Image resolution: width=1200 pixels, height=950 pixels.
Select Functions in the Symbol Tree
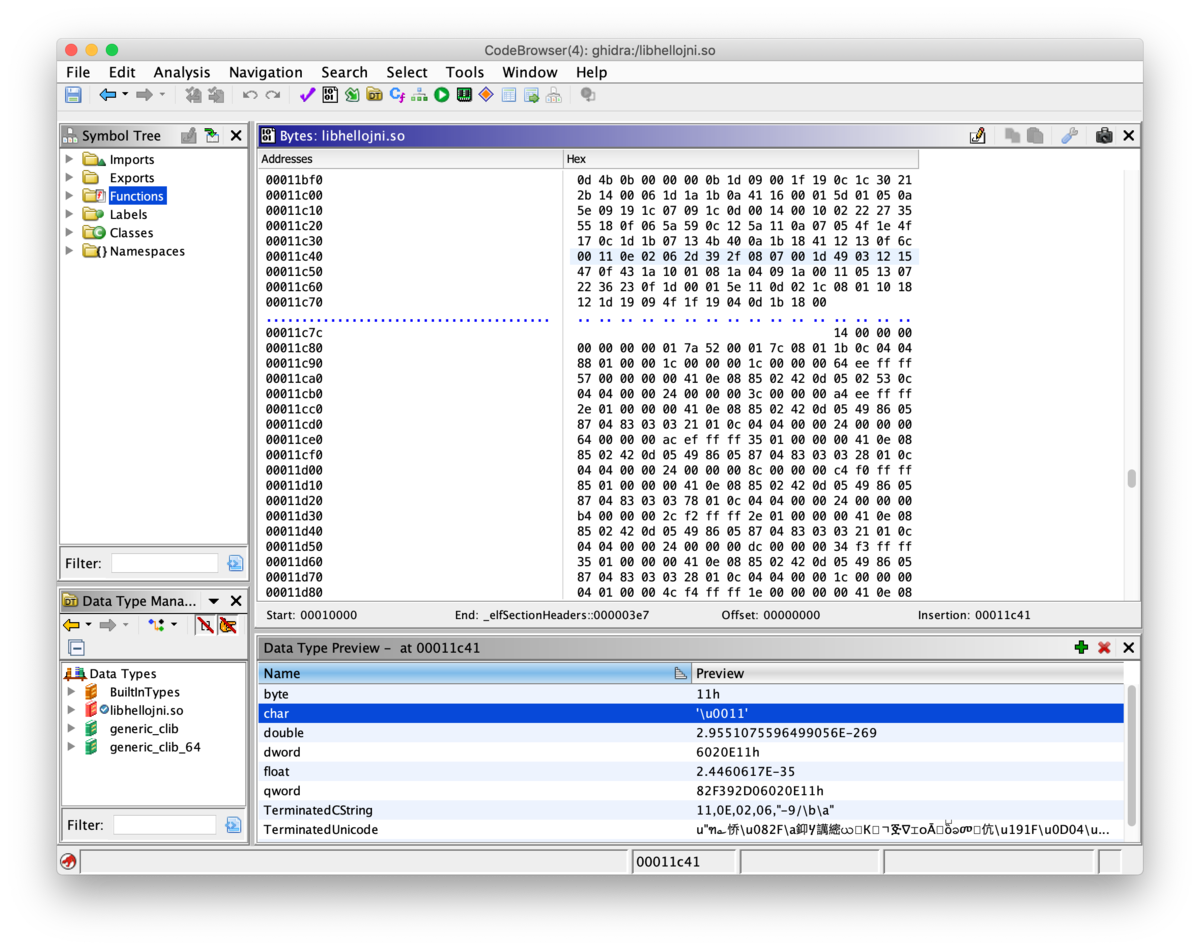(137, 196)
